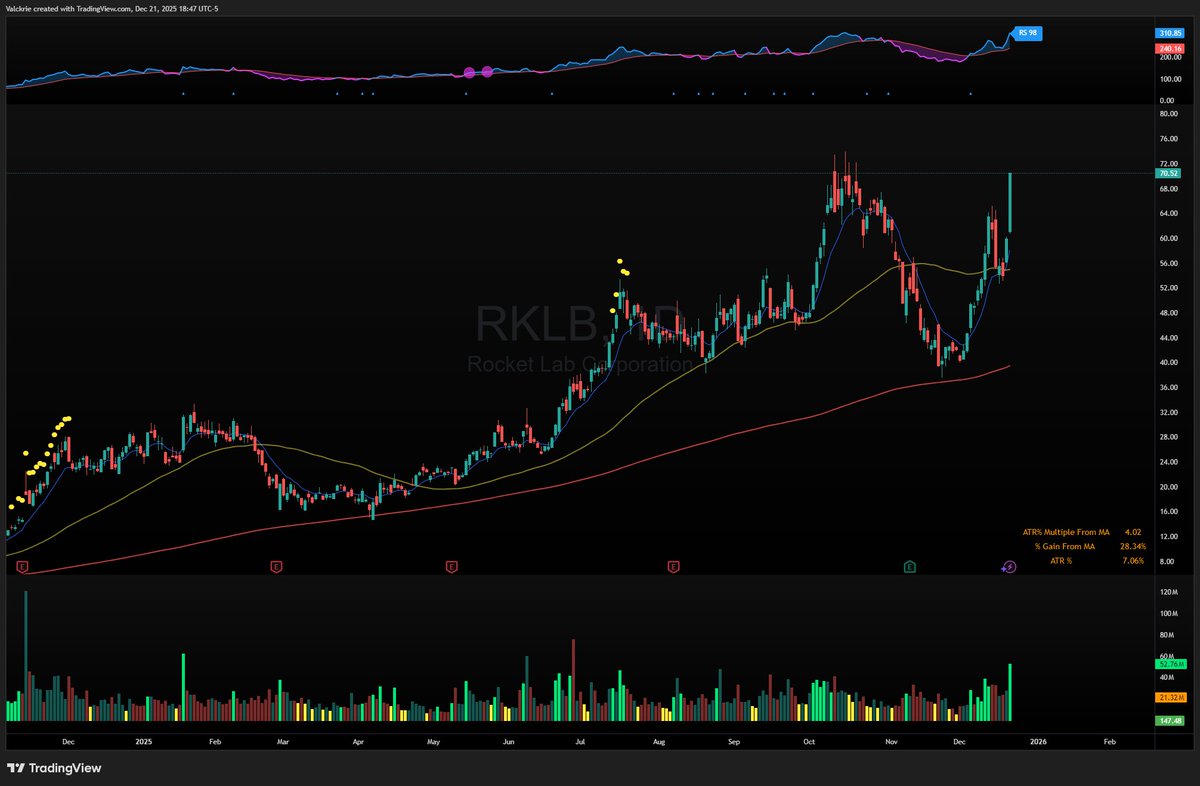Click the '4.02' ATR multiple value
Viewport: 1200px width, 786px height.
1133,532
